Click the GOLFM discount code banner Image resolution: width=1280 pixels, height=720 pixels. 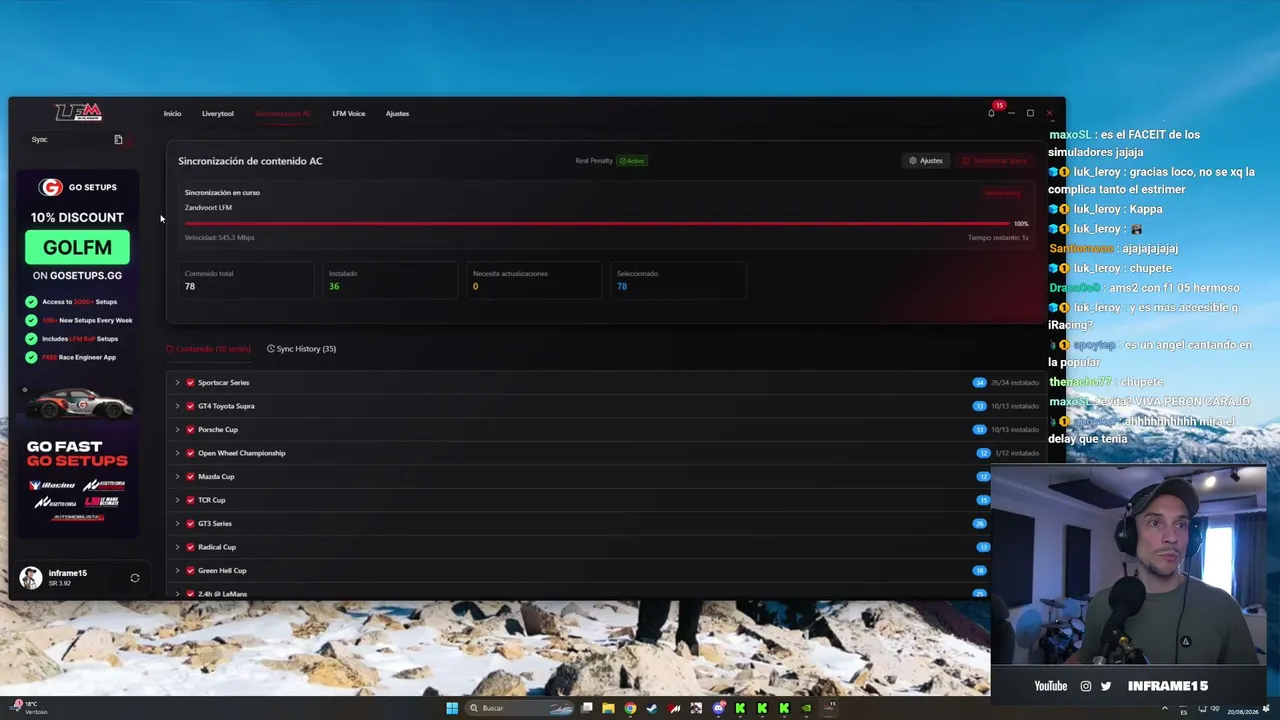coord(77,247)
